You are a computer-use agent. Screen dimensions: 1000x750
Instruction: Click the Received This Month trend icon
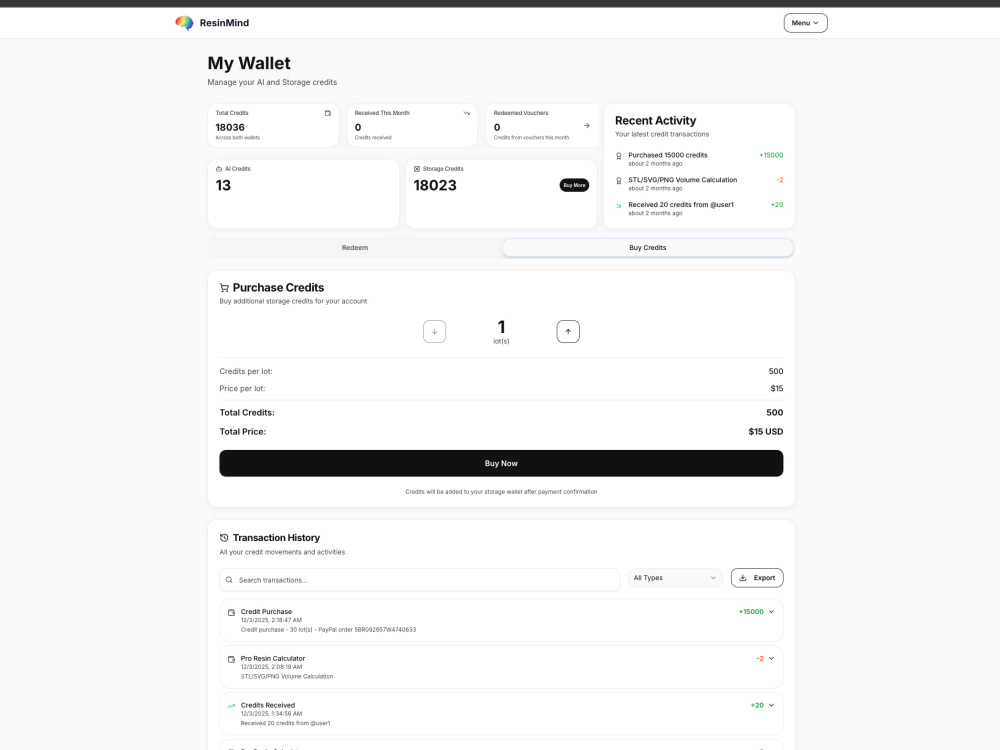click(x=466, y=113)
